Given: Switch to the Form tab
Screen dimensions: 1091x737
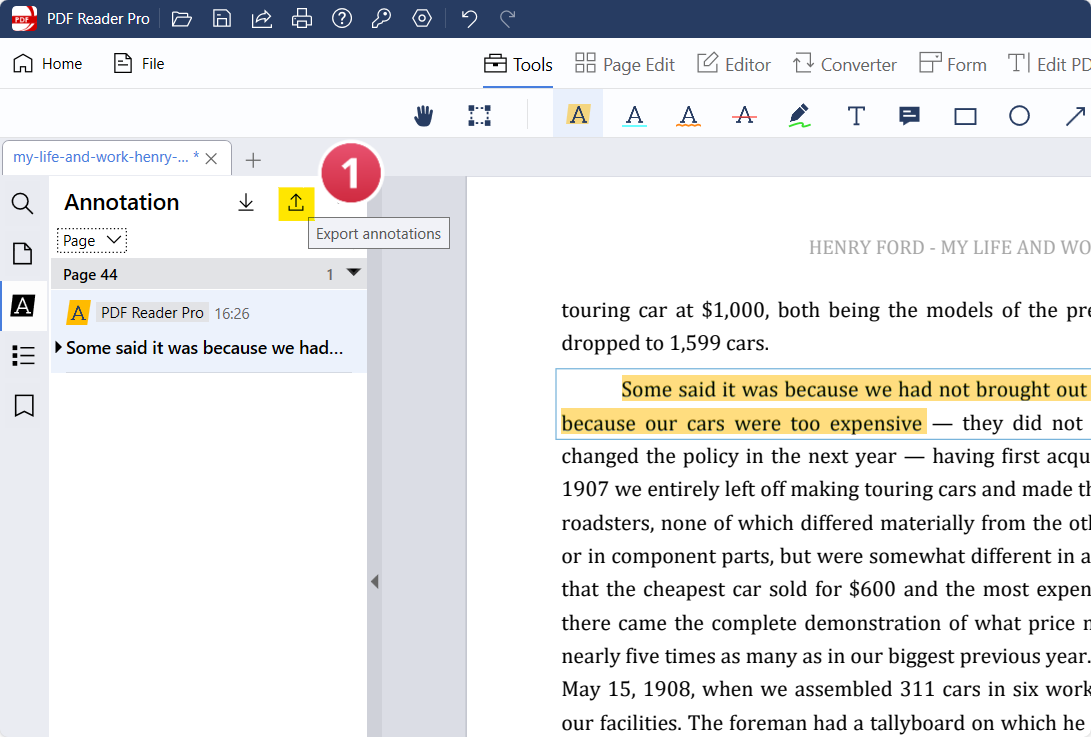Looking at the screenshot, I should point(953,65).
